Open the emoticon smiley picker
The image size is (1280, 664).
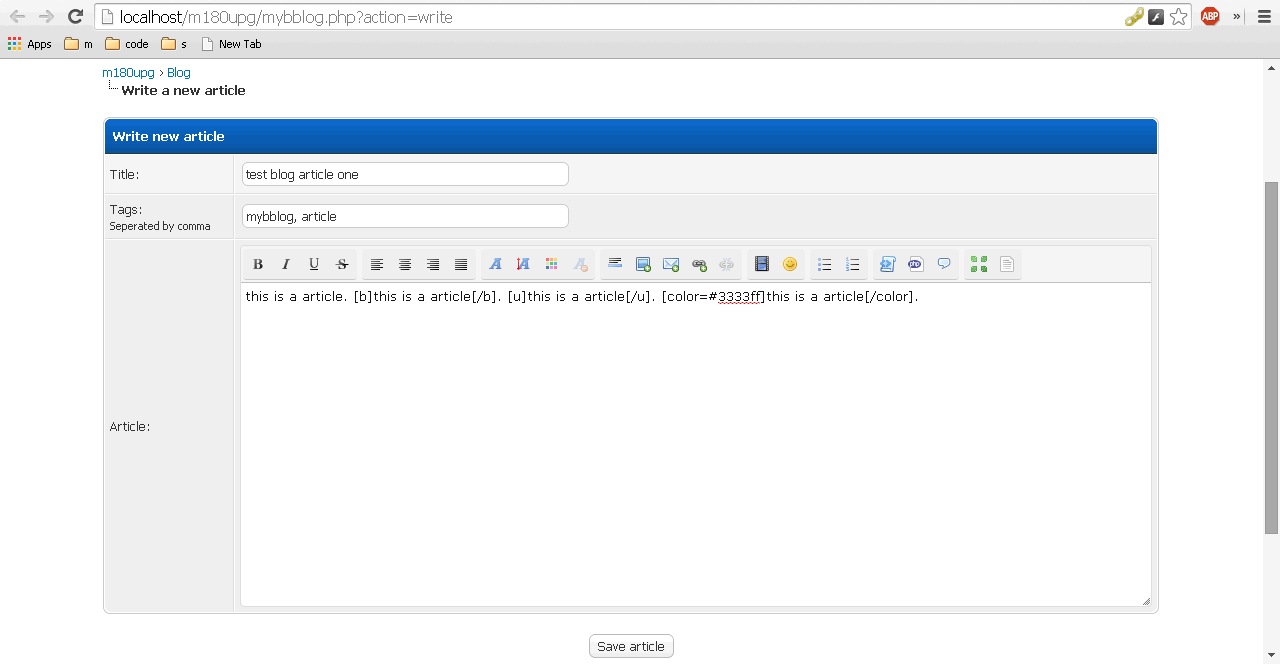coord(790,264)
